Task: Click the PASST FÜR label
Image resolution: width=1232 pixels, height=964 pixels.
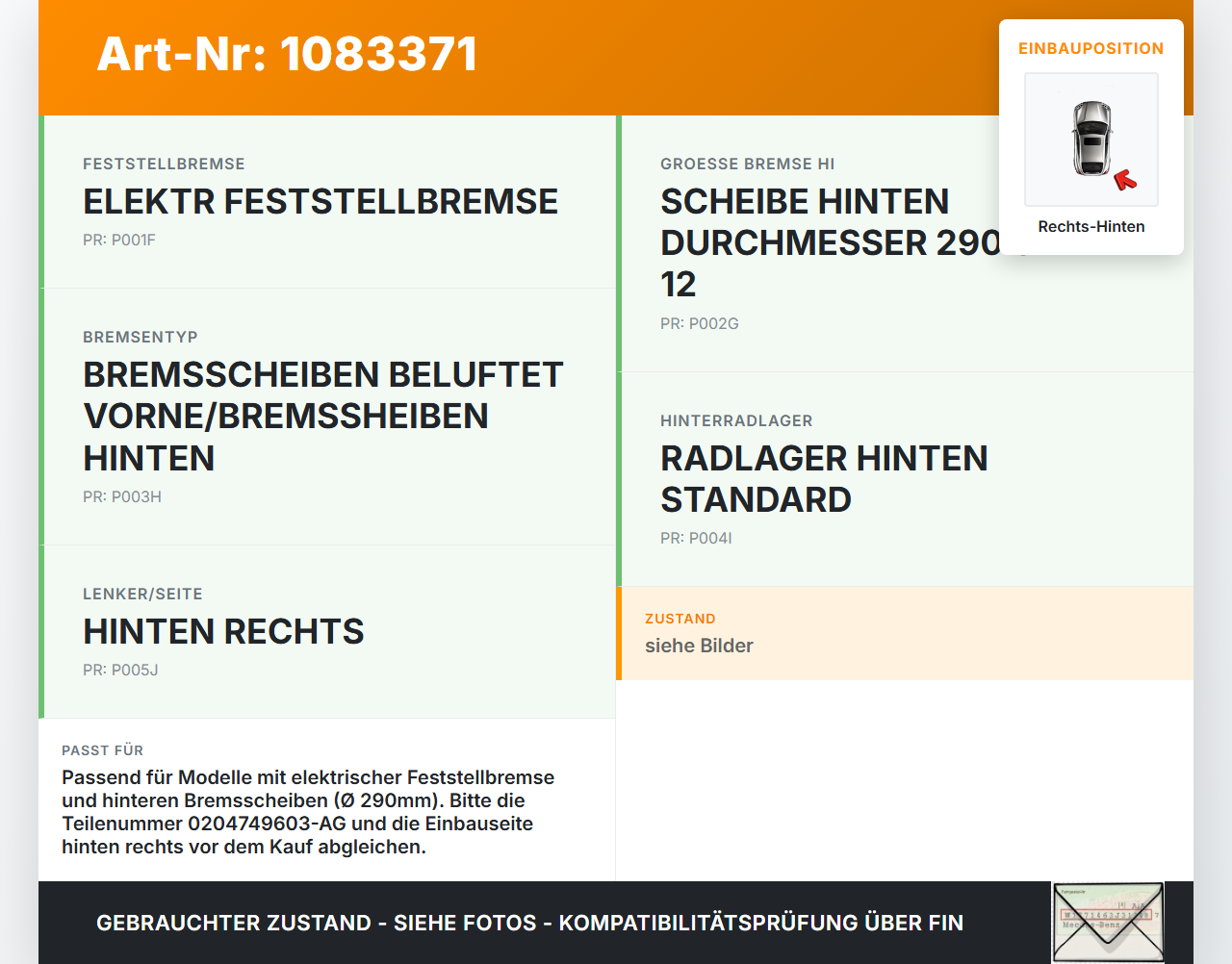Action: coord(102,750)
